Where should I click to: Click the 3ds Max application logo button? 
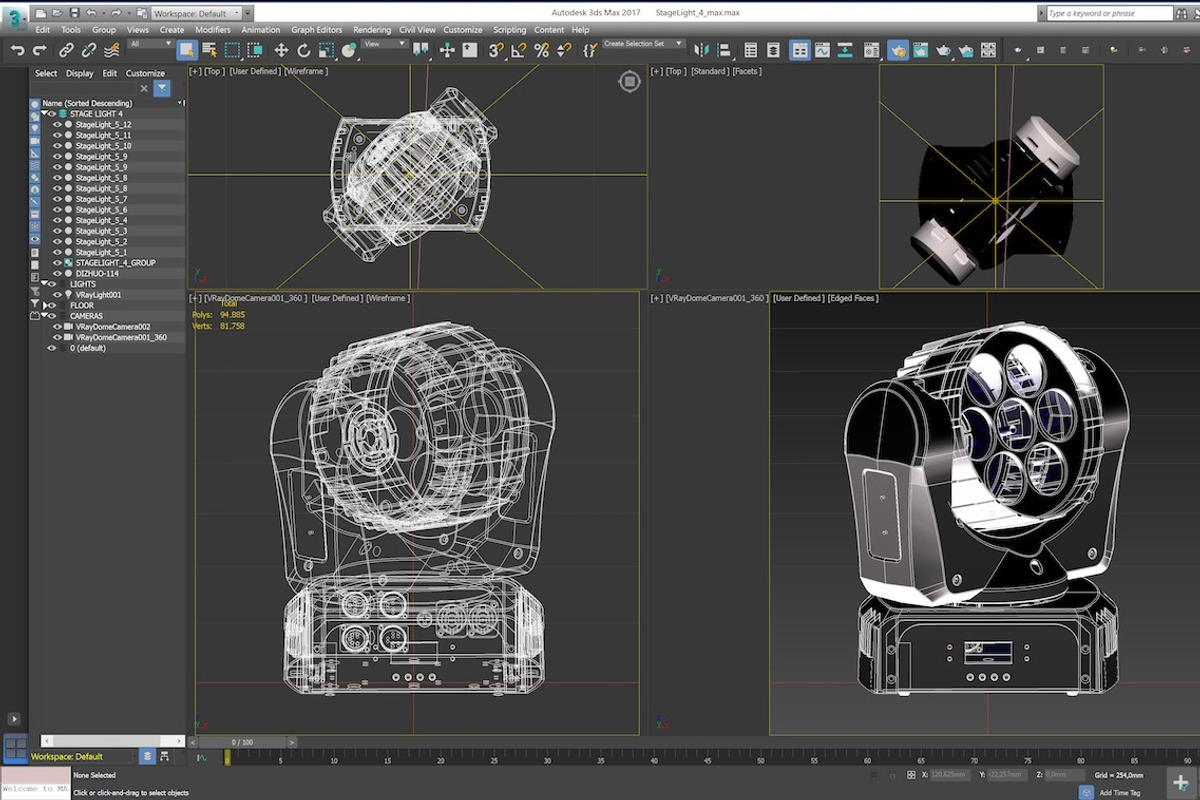coord(14,19)
